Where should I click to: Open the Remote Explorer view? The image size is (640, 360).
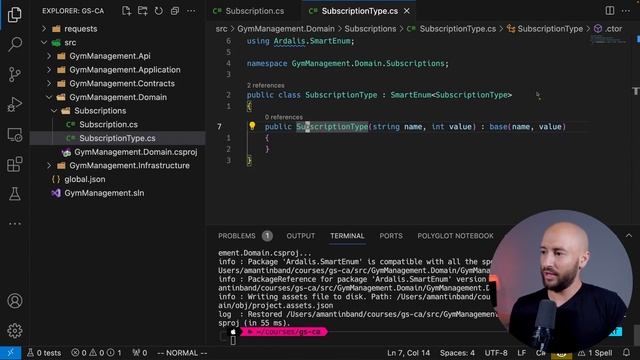point(15,135)
